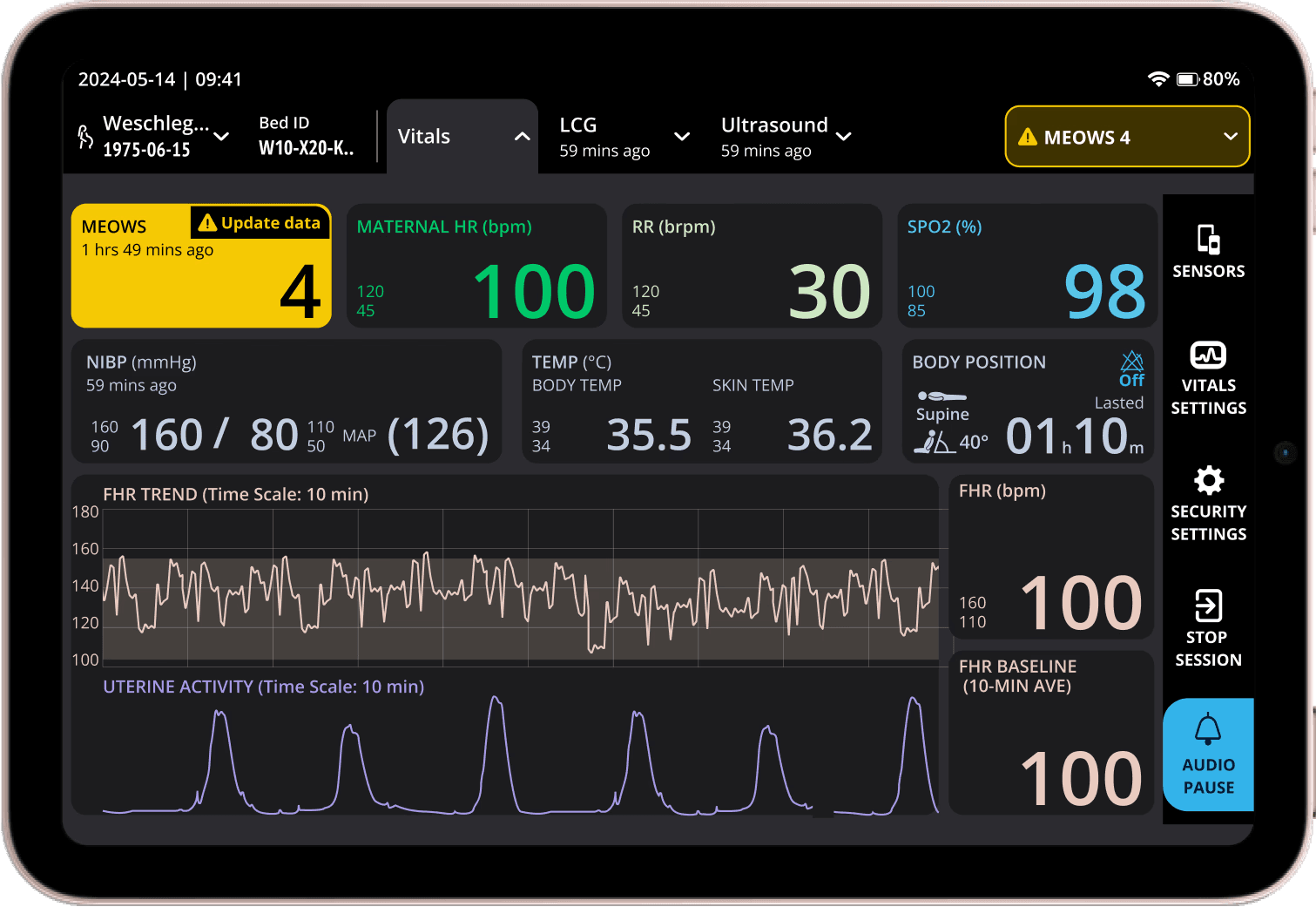The image size is (1316, 907).
Task: Open the Sensors panel icon
Action: [1208, 239]
